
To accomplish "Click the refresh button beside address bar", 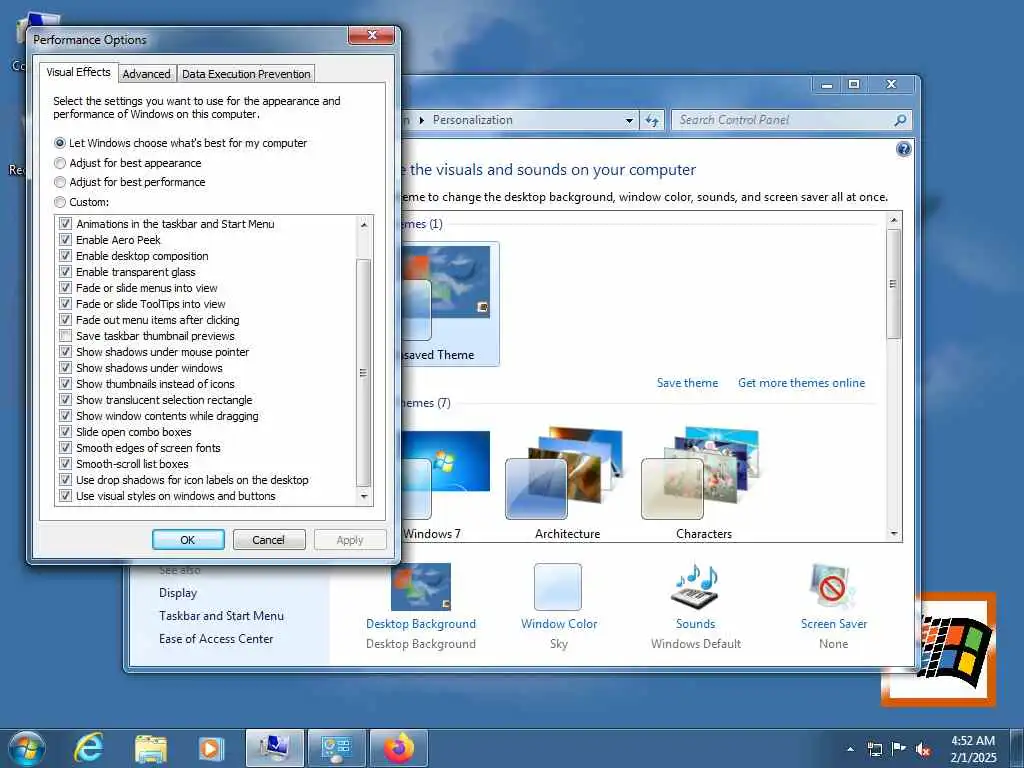I will 652,120.
